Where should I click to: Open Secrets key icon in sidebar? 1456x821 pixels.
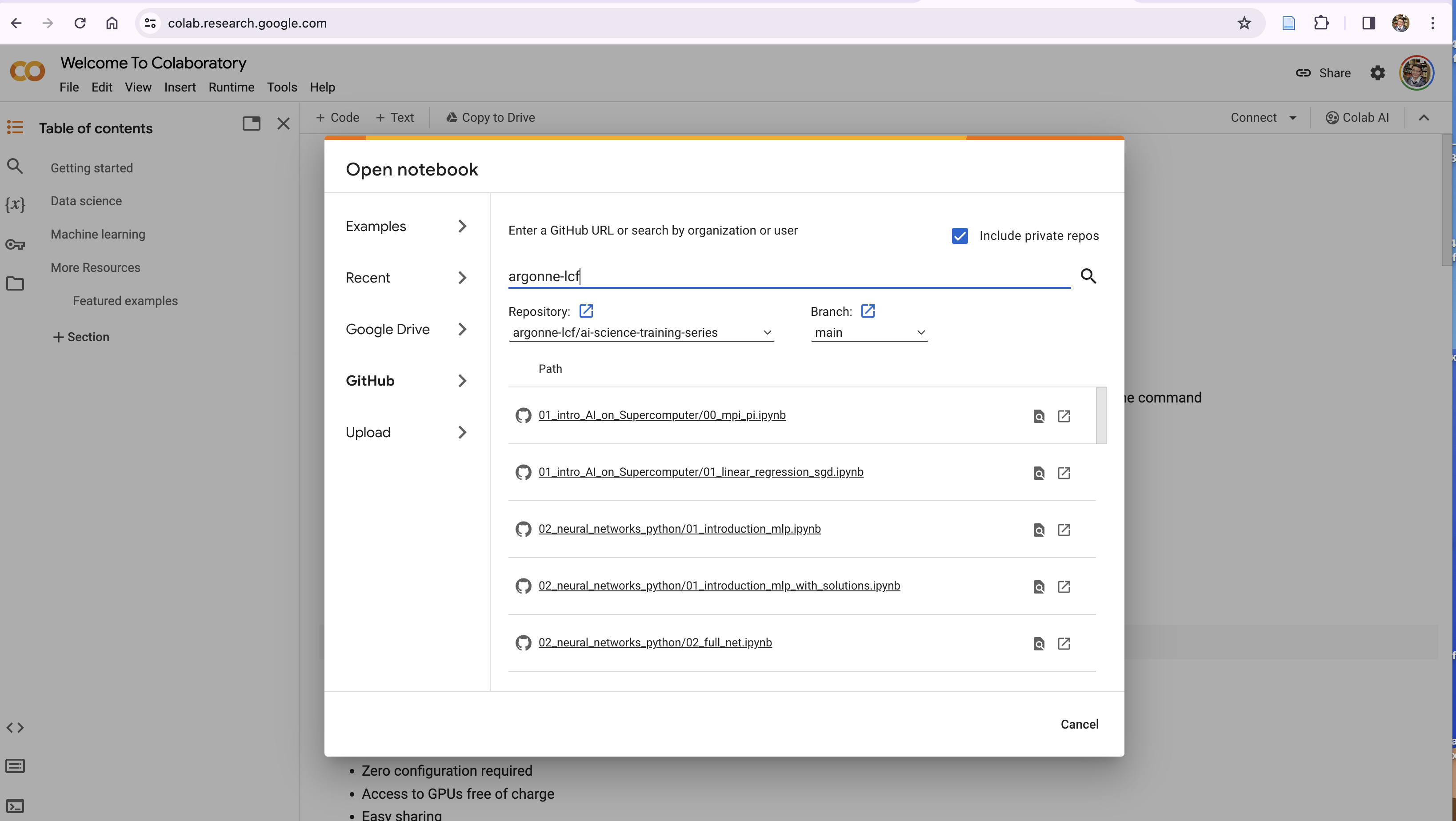tap(15, 245)
